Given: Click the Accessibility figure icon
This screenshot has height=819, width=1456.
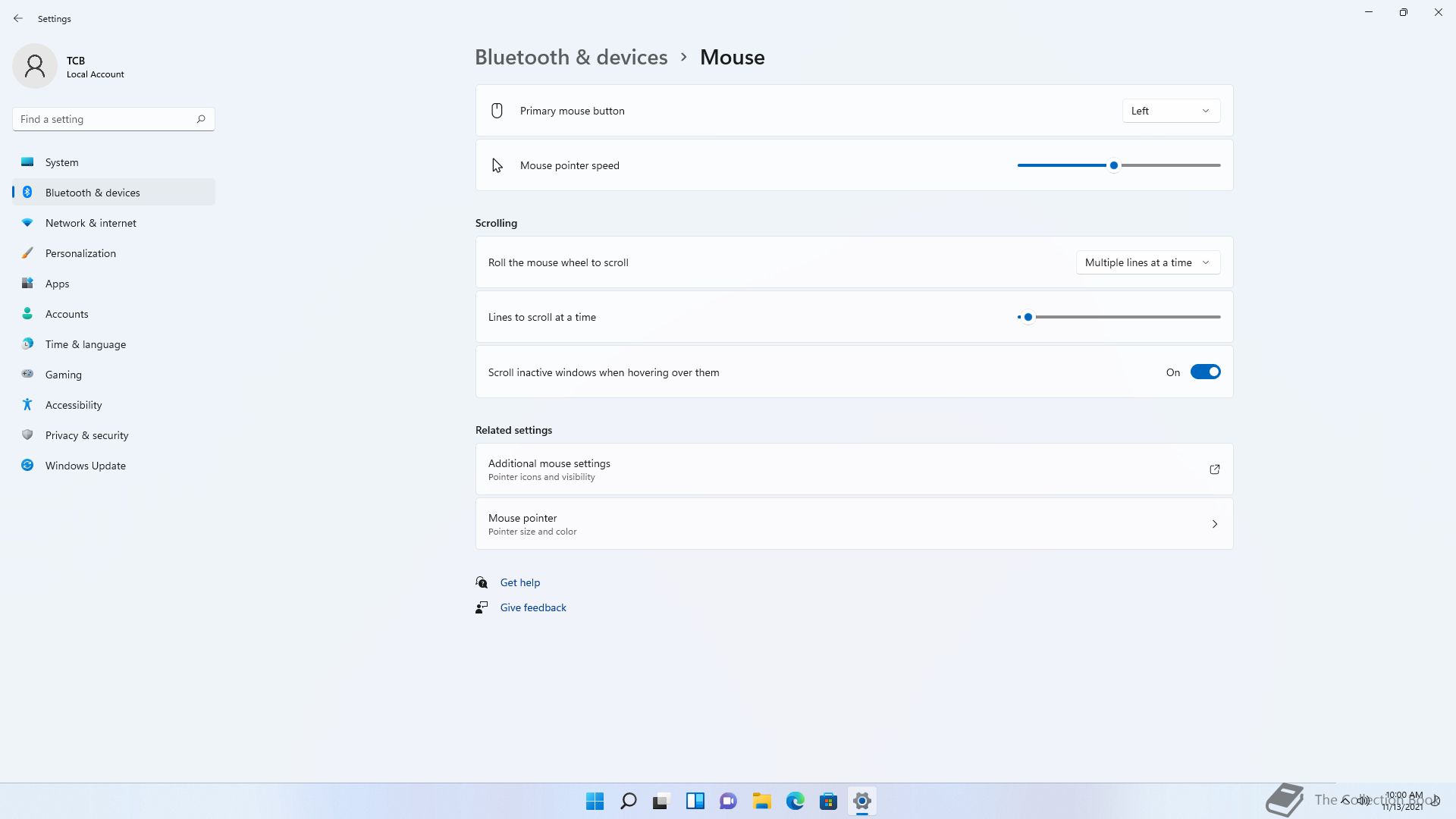Looking at the screenshot, I should click(27, 404).
